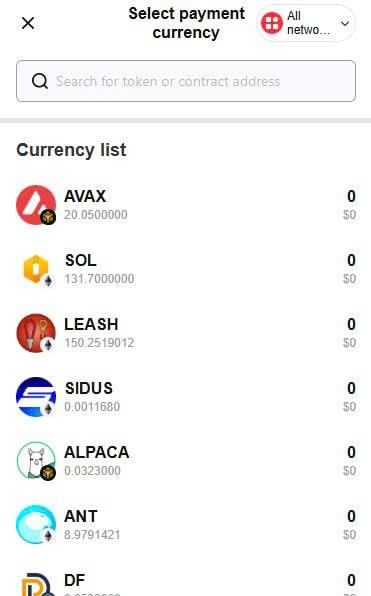Choose SOL priced at 131.7000000

click(x=186, y=269)
